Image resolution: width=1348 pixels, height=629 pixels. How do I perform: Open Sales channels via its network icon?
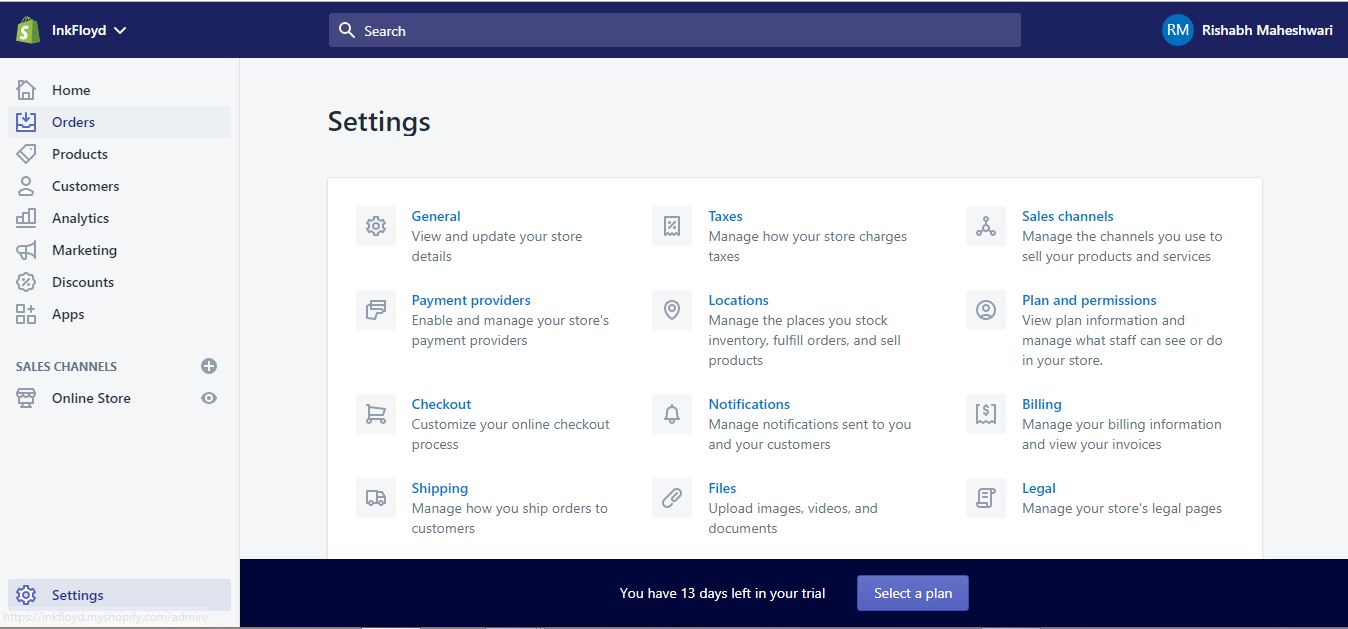[x=986, y=226]
